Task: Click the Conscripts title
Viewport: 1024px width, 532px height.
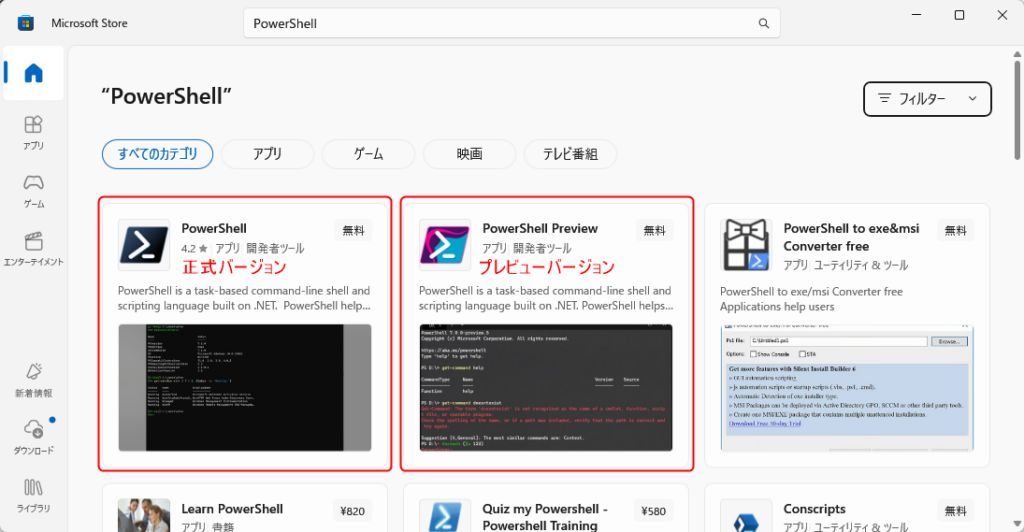Action: [x=814, y=509]
